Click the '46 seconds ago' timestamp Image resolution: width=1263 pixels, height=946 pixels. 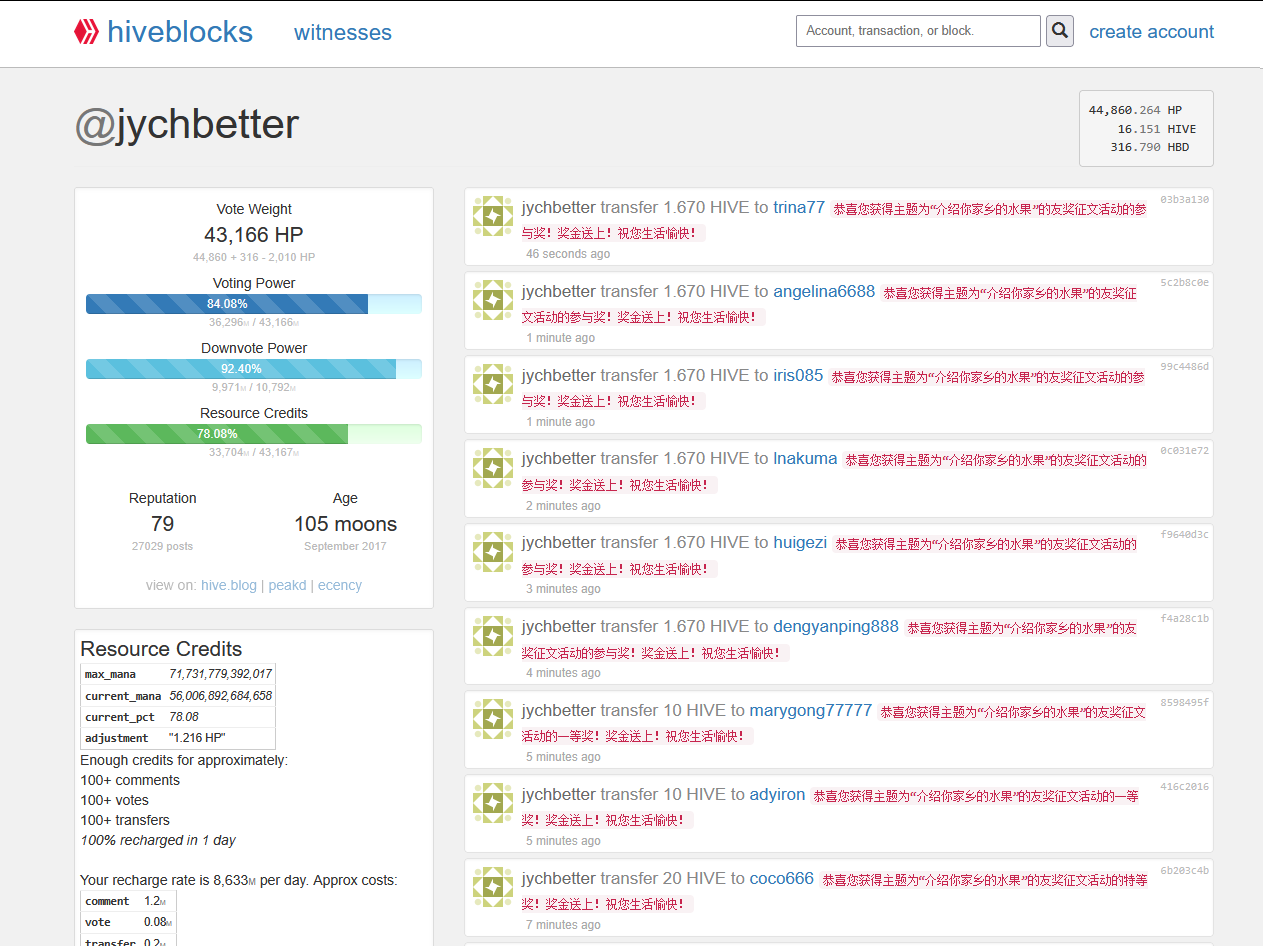pos(568,254)
